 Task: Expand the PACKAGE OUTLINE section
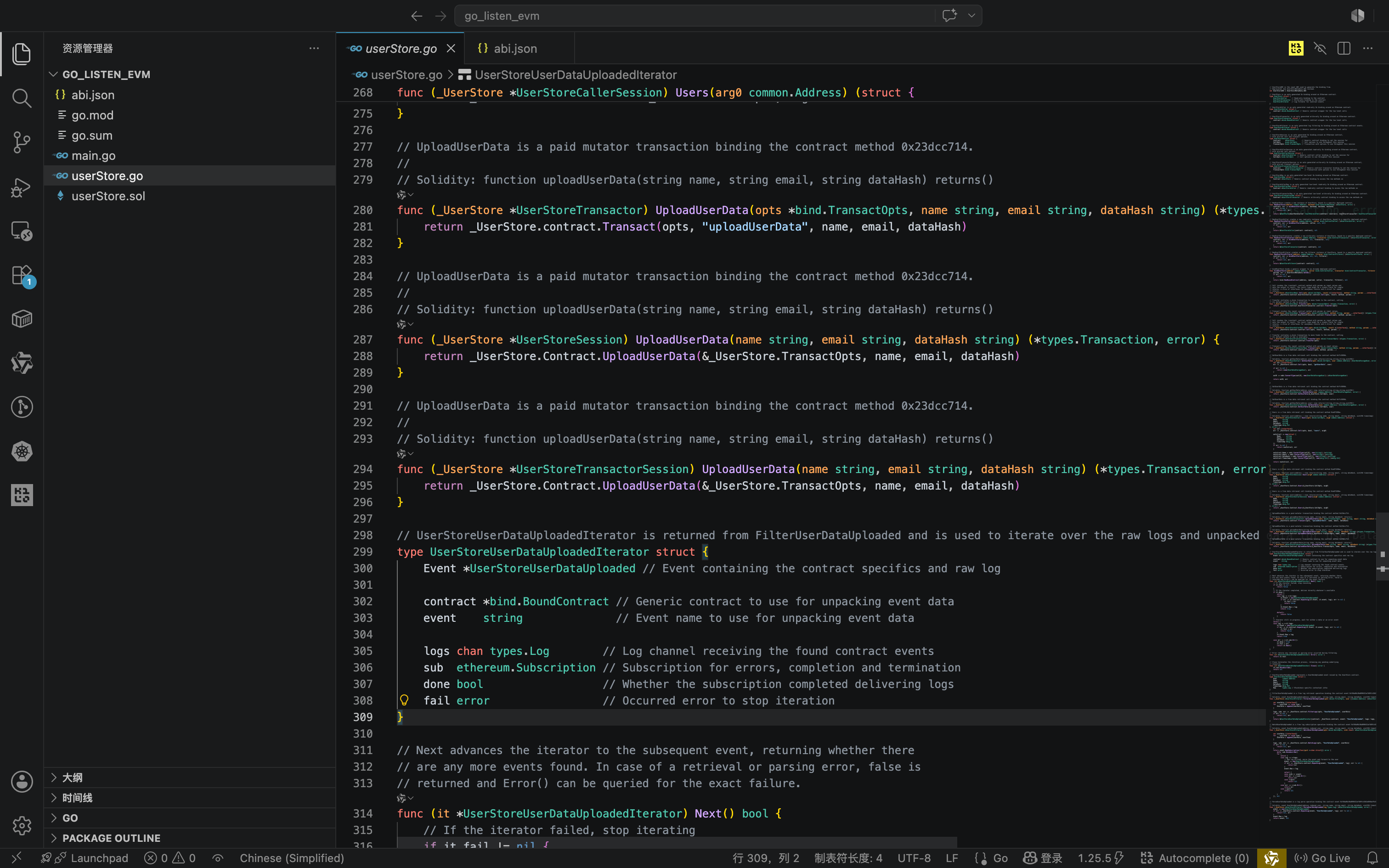coord(111,838)
